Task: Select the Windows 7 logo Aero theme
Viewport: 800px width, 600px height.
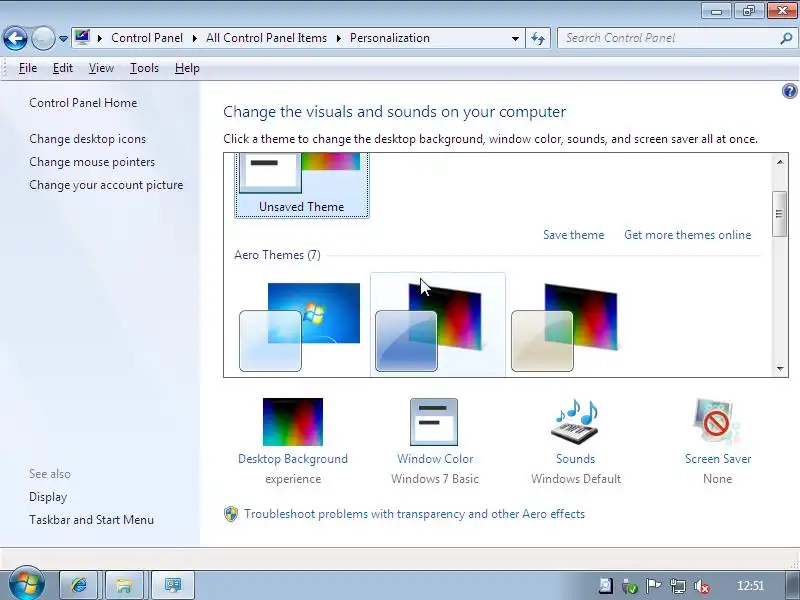Action: [x=300, y=327]
